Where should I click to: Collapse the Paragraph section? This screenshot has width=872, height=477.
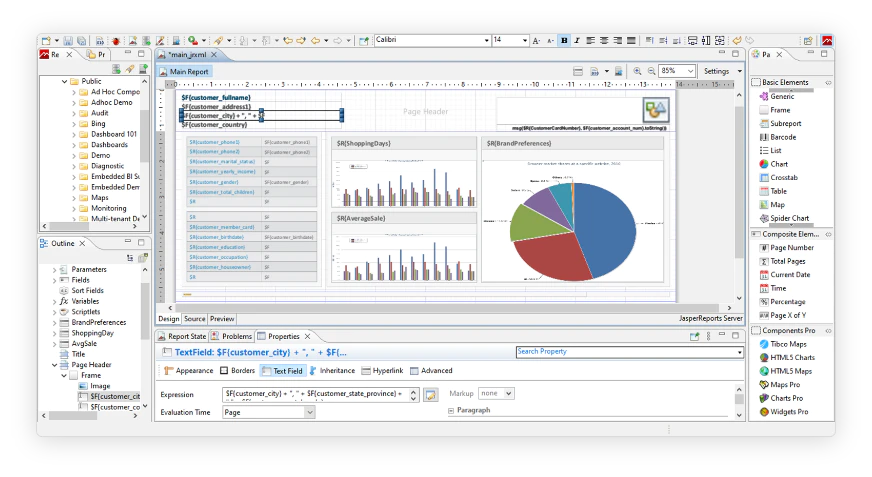(451, 410)
